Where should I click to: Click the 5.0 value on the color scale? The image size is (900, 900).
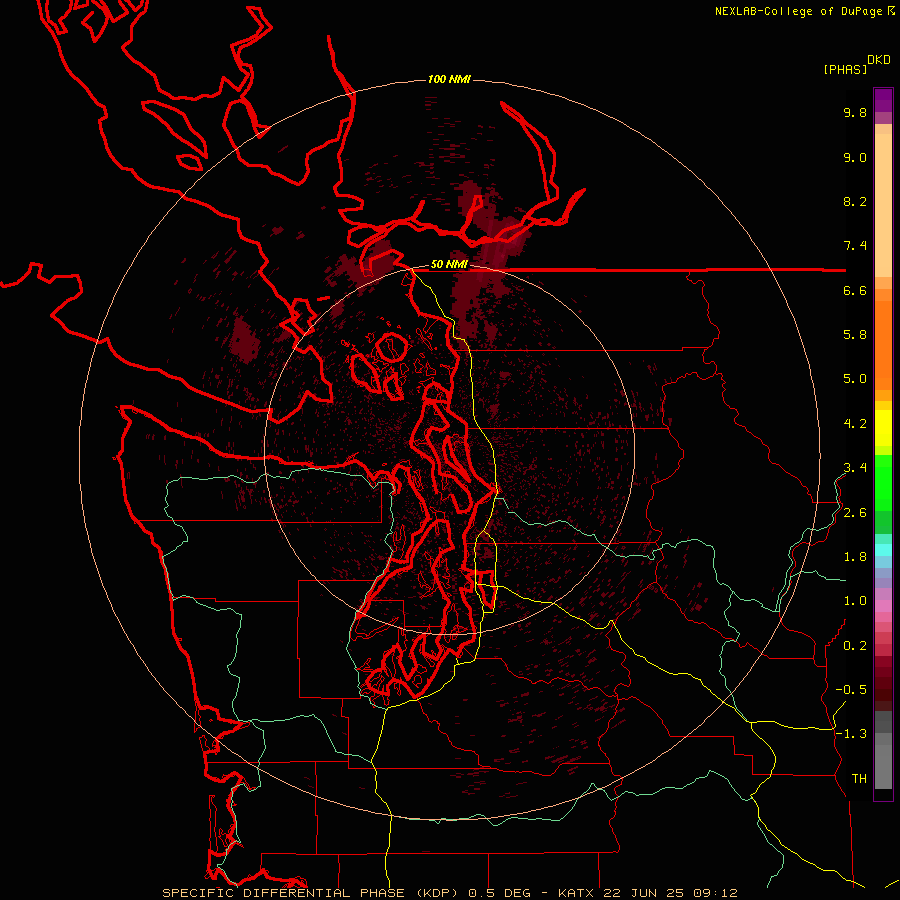[855, 379]
